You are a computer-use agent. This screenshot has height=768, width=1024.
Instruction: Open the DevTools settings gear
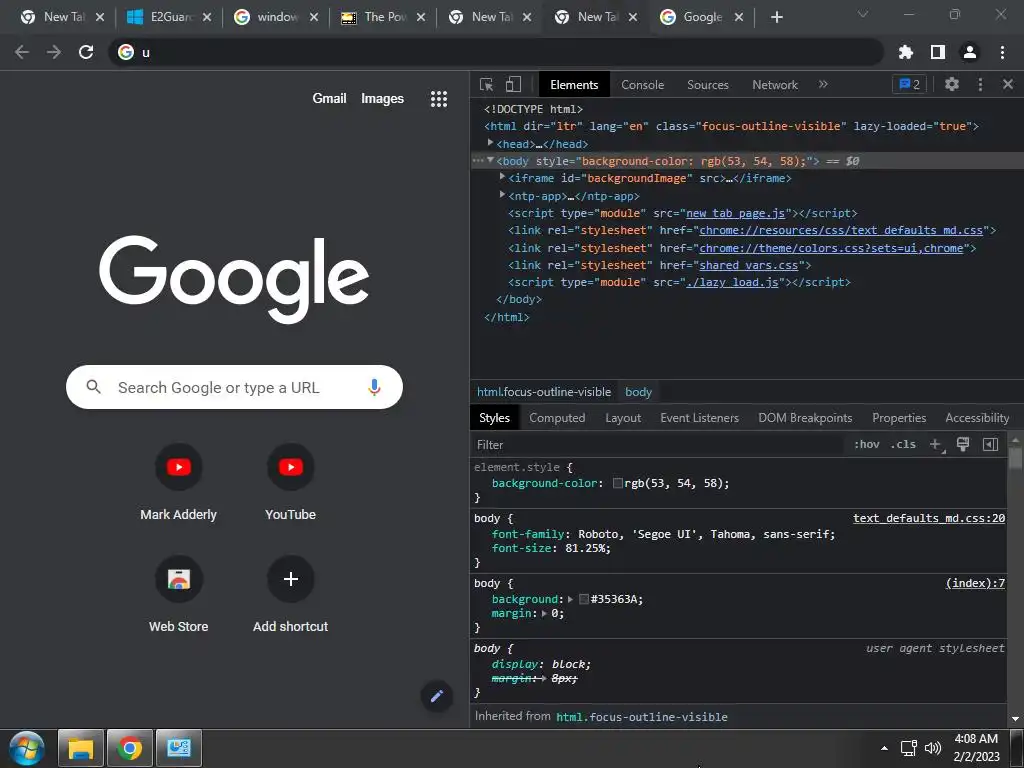[x=952, y=84]
